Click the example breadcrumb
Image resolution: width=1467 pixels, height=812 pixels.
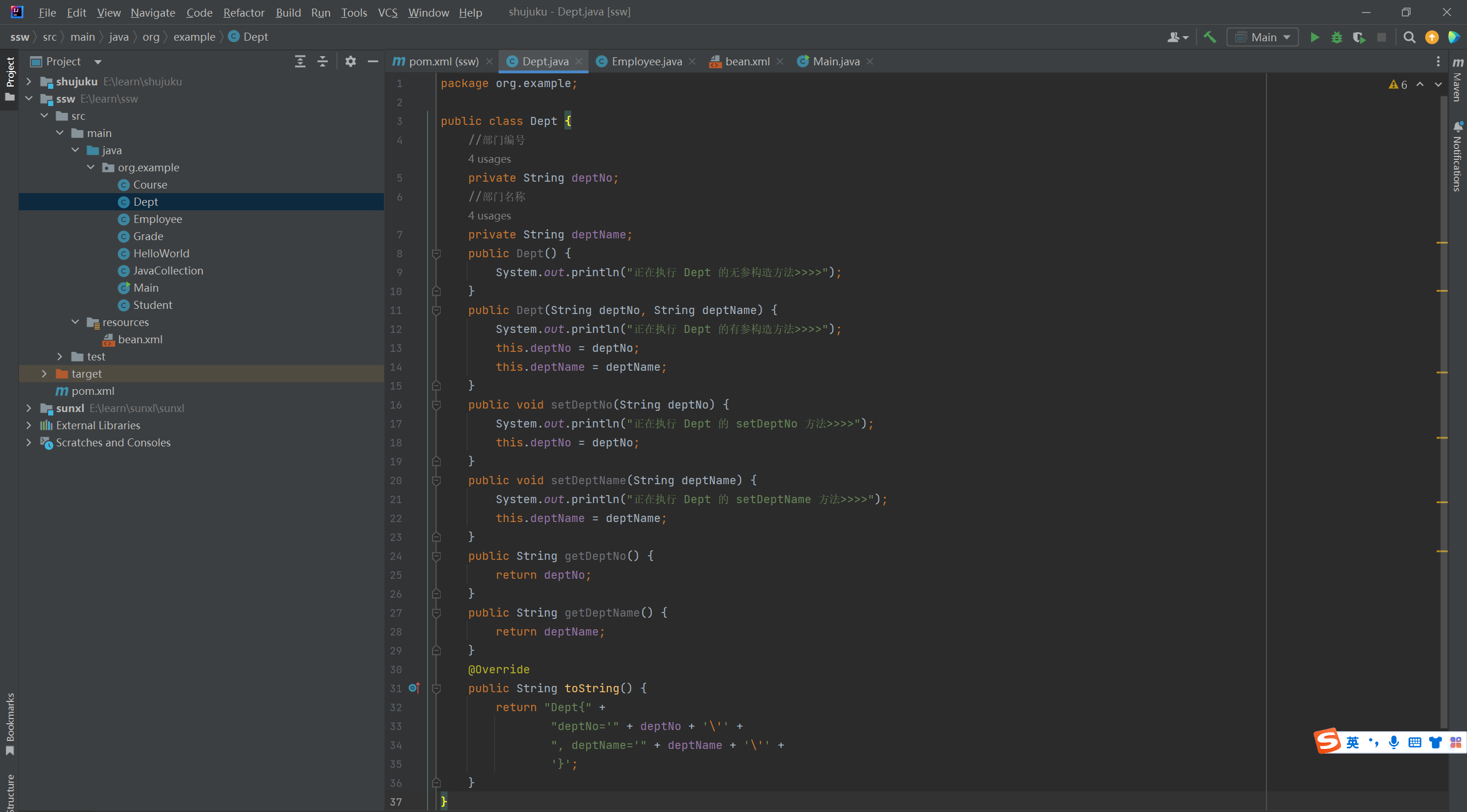tap(194, 37)
